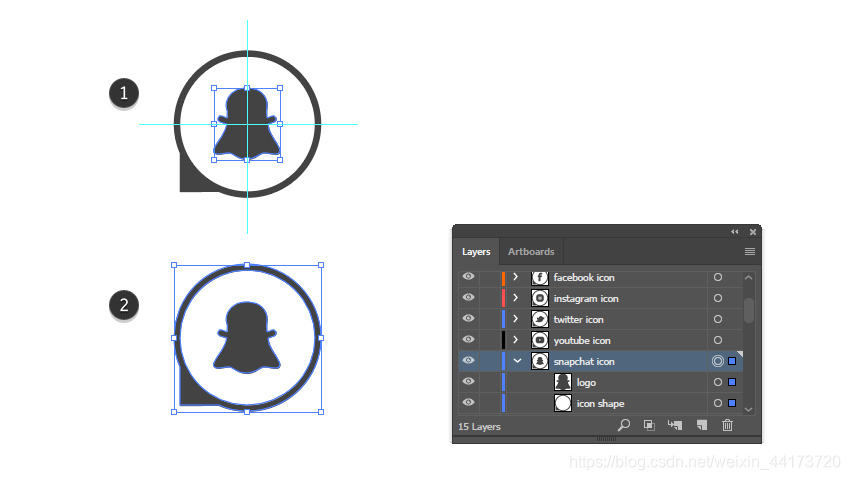This screenshot has height=480, width=850.
Task: Click the Locate Object magnifier icon
Action: click(624, 425)
